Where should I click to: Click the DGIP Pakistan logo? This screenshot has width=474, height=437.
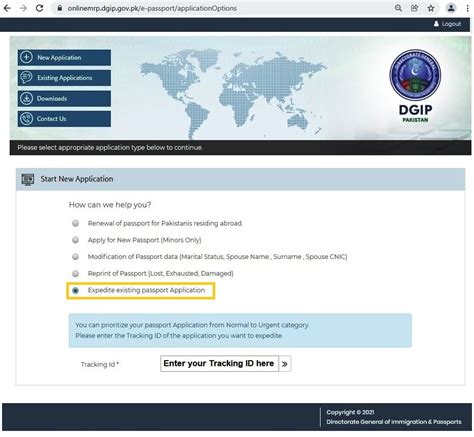(x=415, y=86)
